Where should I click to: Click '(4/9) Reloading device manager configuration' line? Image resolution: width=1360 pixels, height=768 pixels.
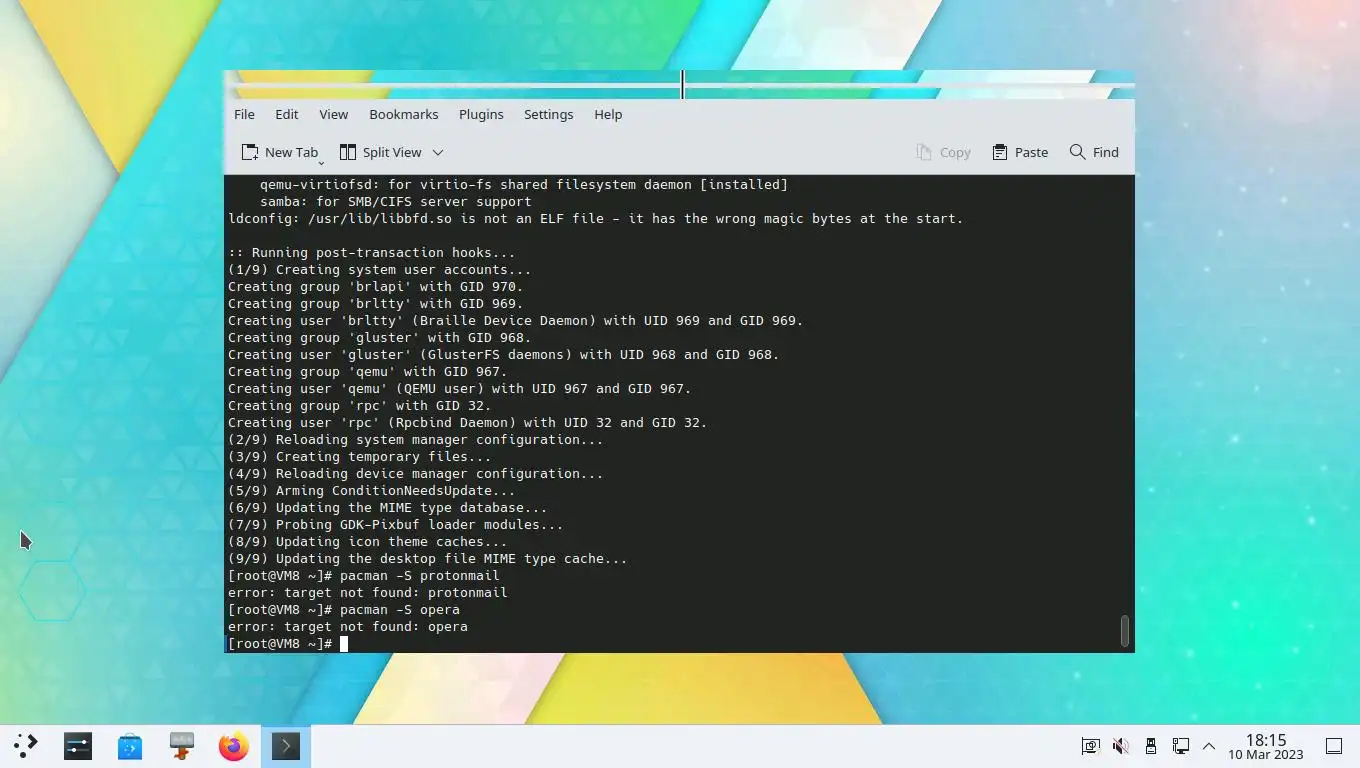click(x=416, y=474)
